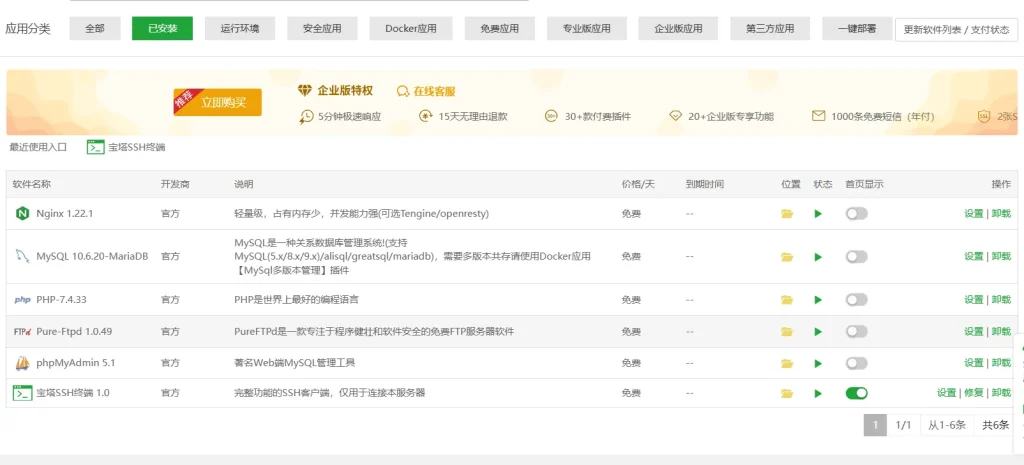Click the 宝塔SSH终端 1.0 row icon

coord(23,393)
